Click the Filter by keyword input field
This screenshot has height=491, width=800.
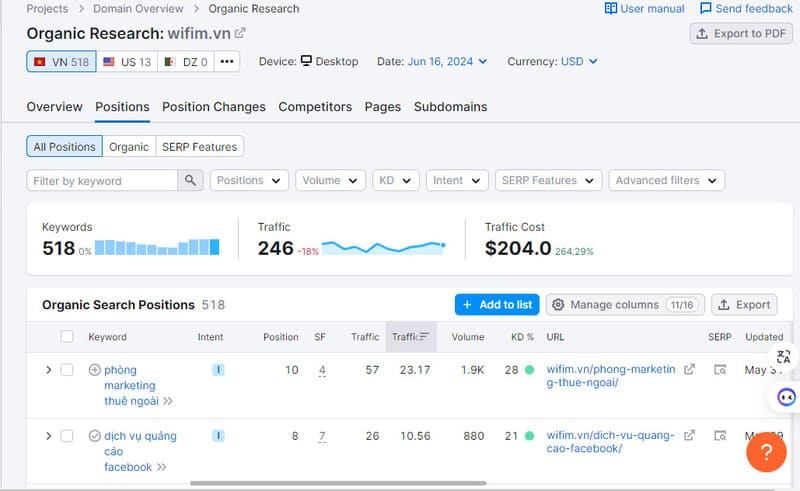(x=102, y=181)
